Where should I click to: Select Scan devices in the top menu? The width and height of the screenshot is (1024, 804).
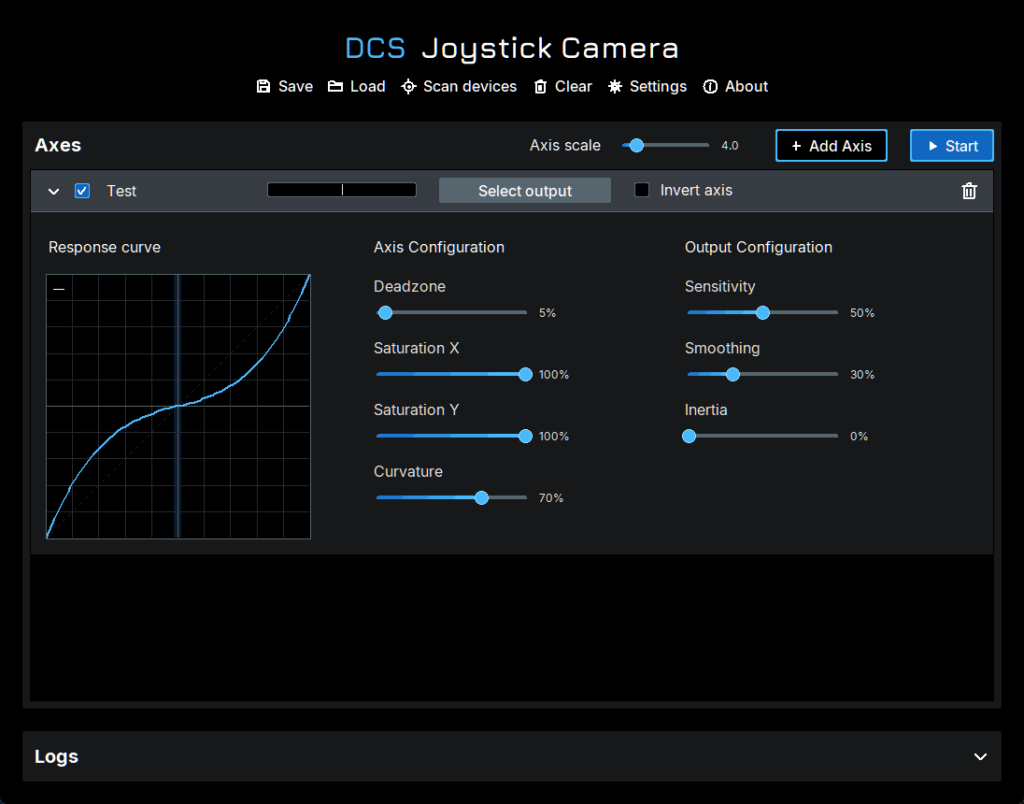tap(459, 86)
